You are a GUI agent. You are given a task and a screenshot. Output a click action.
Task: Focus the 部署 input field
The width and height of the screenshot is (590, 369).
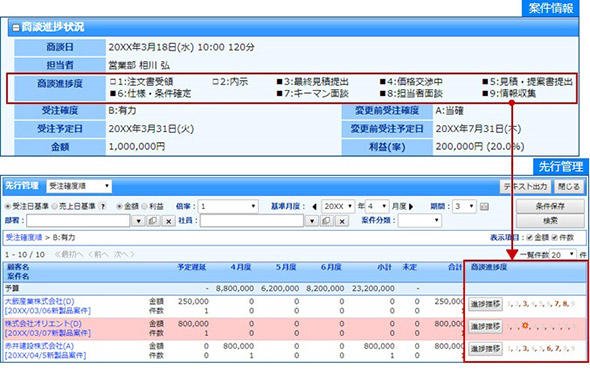pyautogui.click(x=78, y=221)
